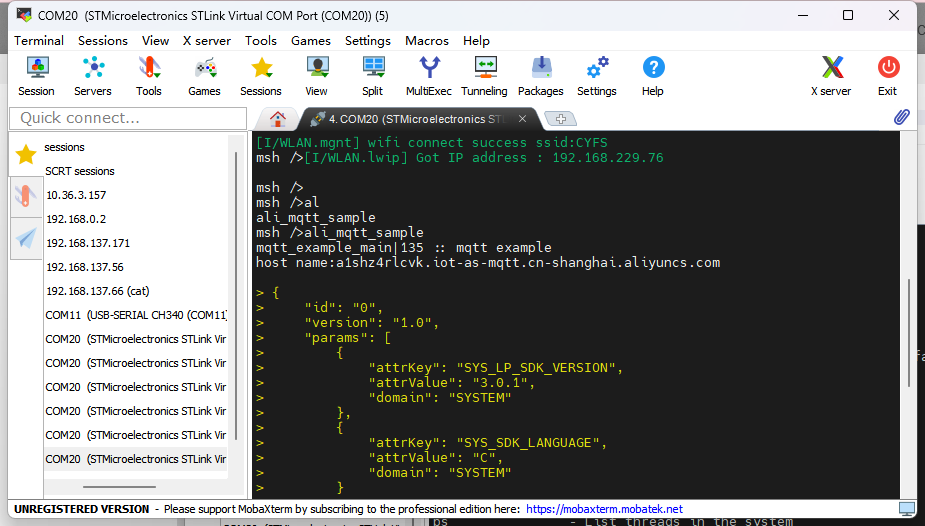The height and width of the screenshot is (526, 925).
Task: Click the paperclip attachment icon
Action: pyautogui.click(x=901, y=117)
